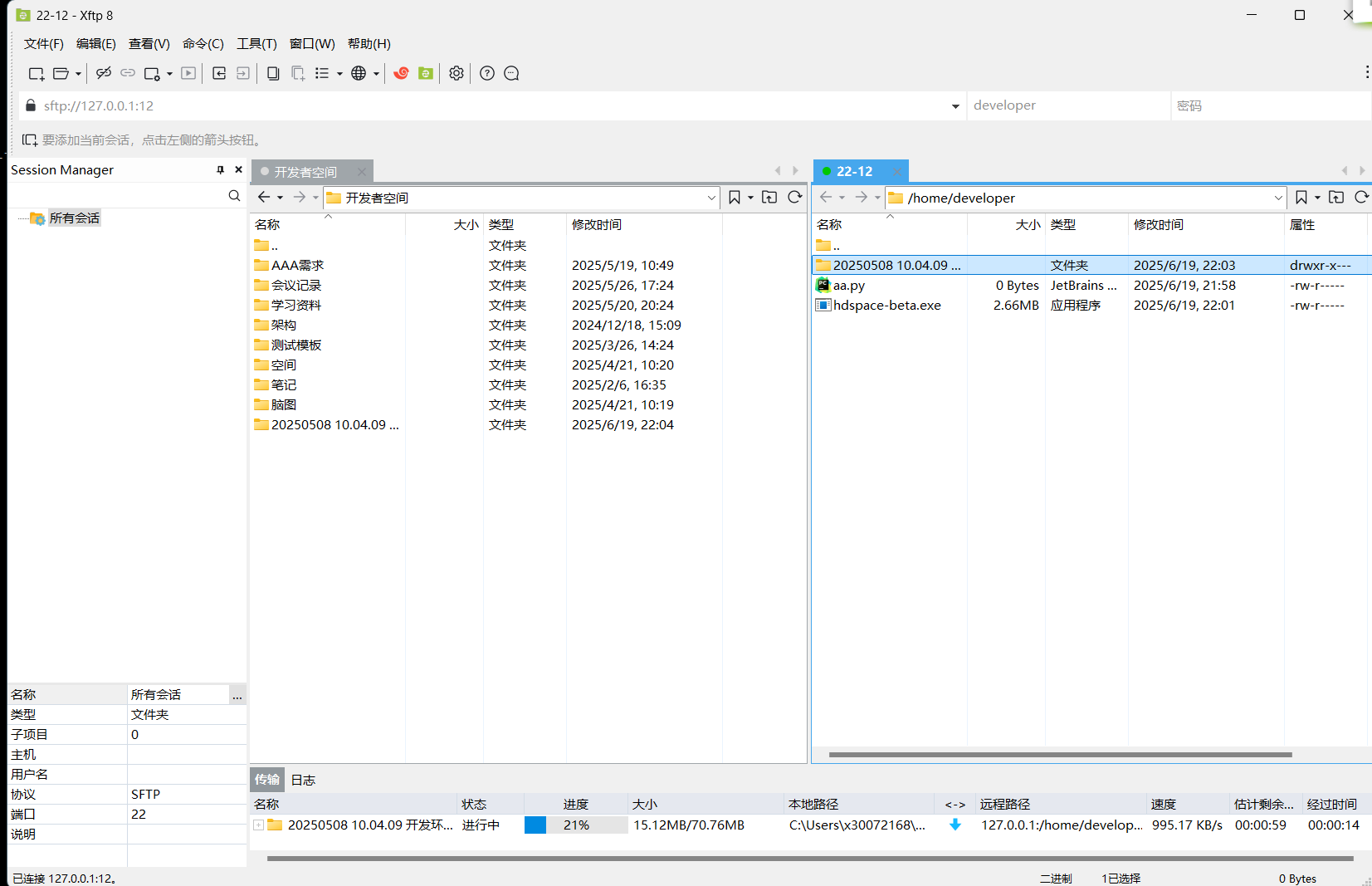Click the developer username field

pyautogui.click(x=1068, y=105)
